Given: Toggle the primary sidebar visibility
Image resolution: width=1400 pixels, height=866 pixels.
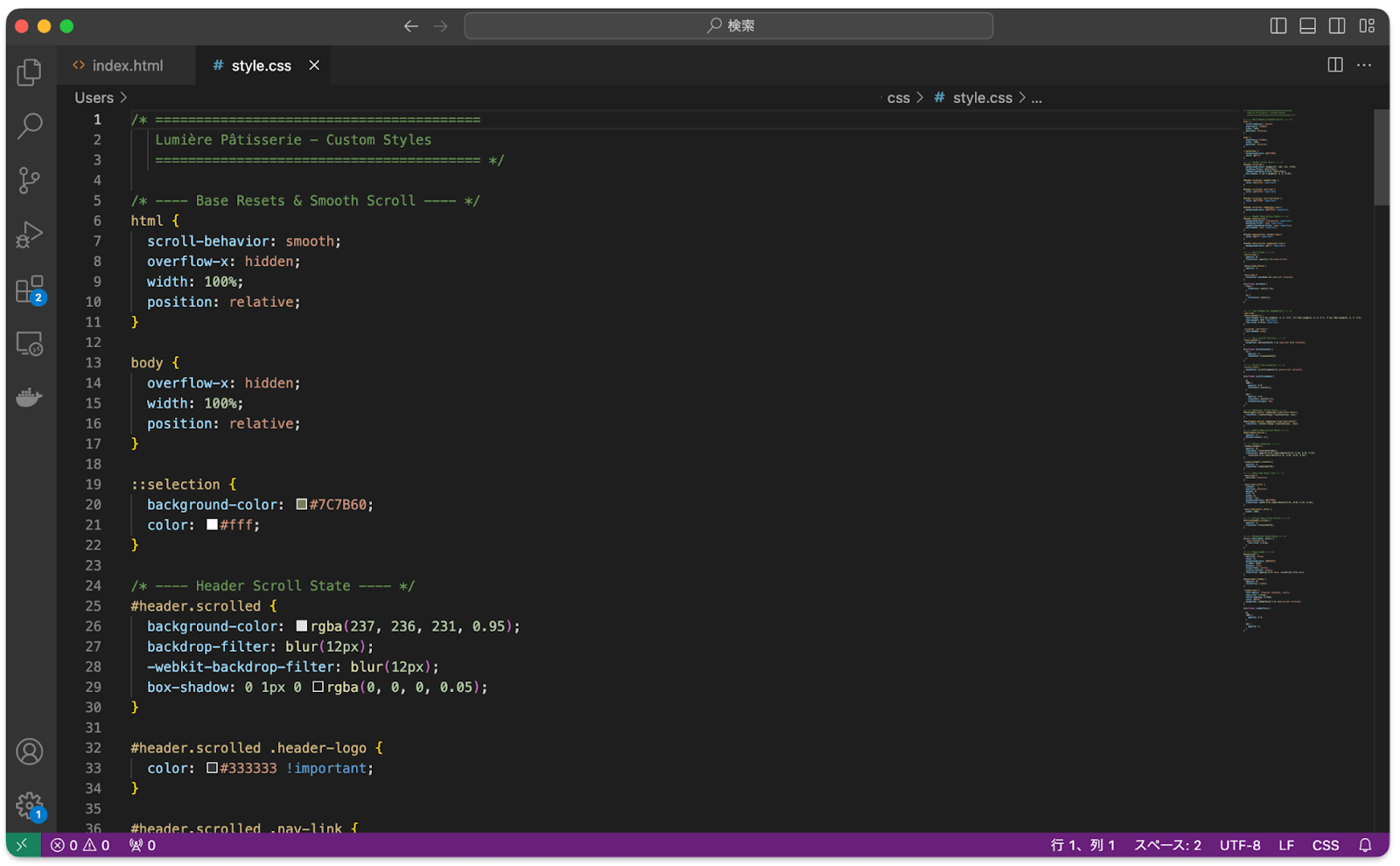Looking at the screenshot, I should pyautogui.click(x=1277, y=26).
